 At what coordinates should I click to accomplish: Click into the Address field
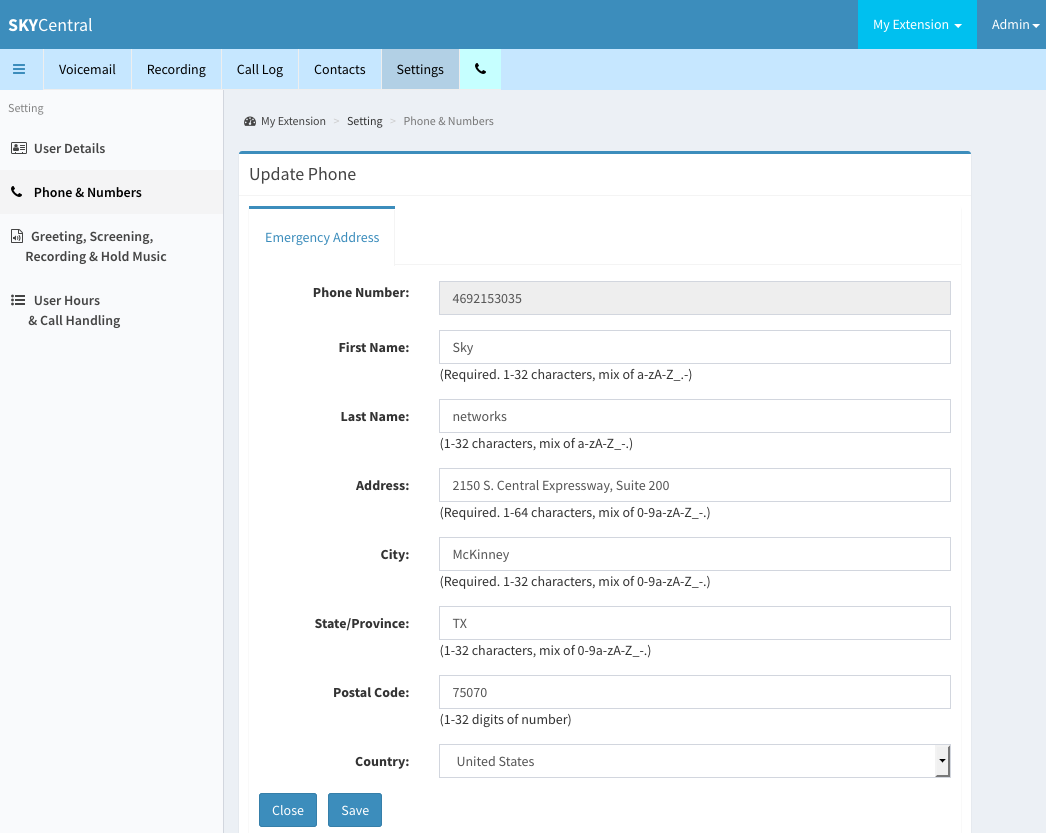pos(694,485)
